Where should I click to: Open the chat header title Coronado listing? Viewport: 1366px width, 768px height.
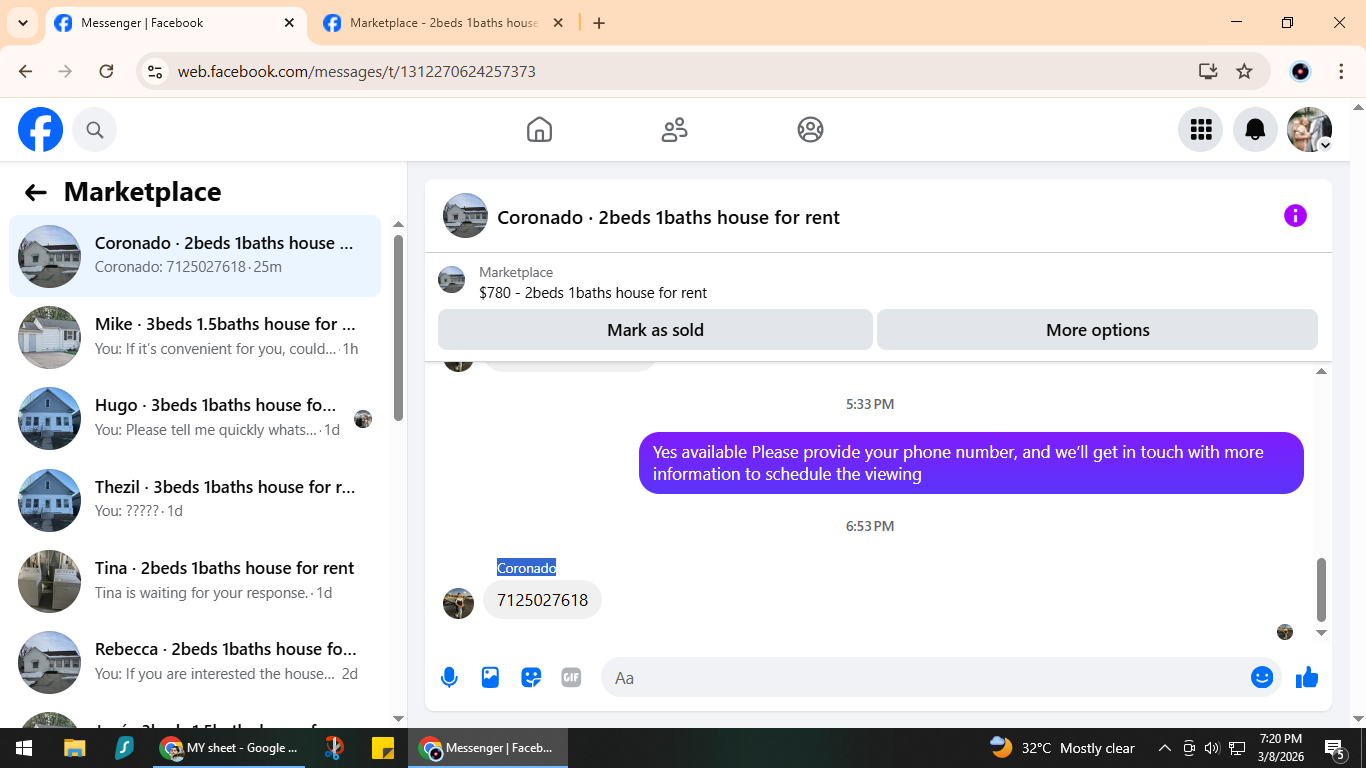[x=668, y=217]
